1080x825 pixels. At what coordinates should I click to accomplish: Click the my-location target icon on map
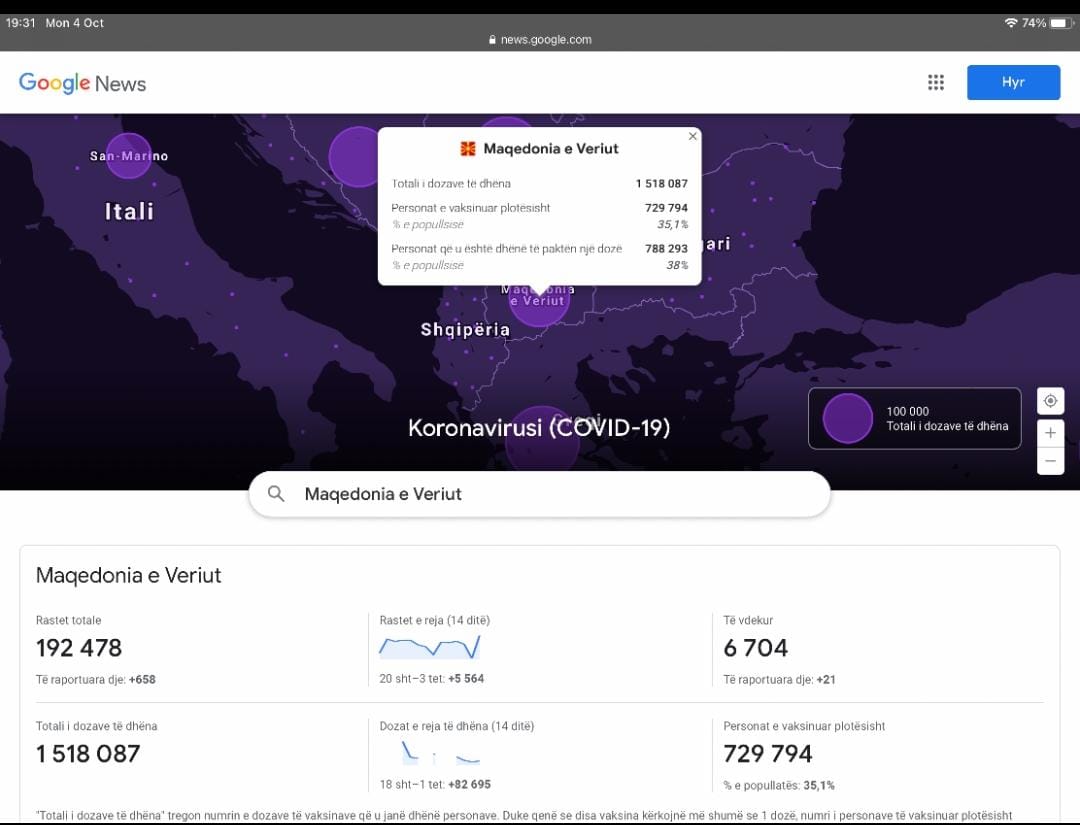click(1050, 401)
